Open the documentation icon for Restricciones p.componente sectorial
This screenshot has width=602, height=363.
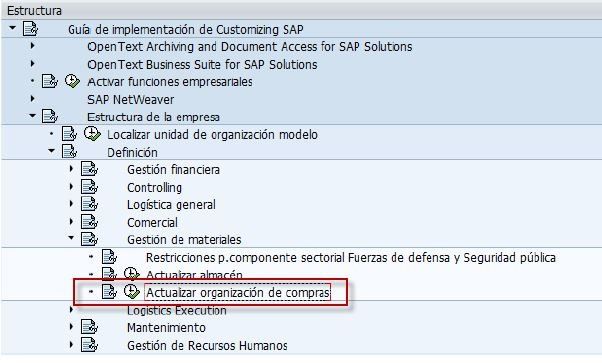click(x=109, y=257)
